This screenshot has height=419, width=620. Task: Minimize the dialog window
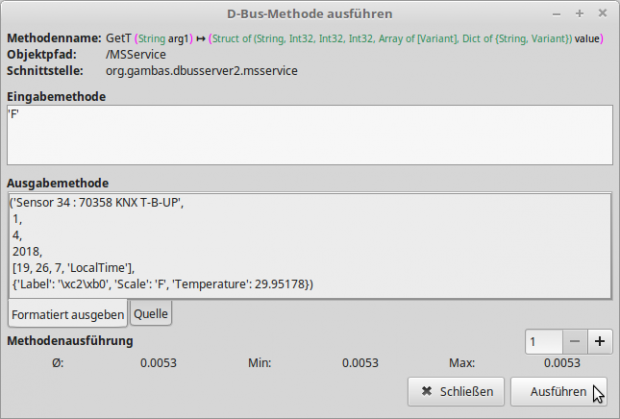[556, 14]
